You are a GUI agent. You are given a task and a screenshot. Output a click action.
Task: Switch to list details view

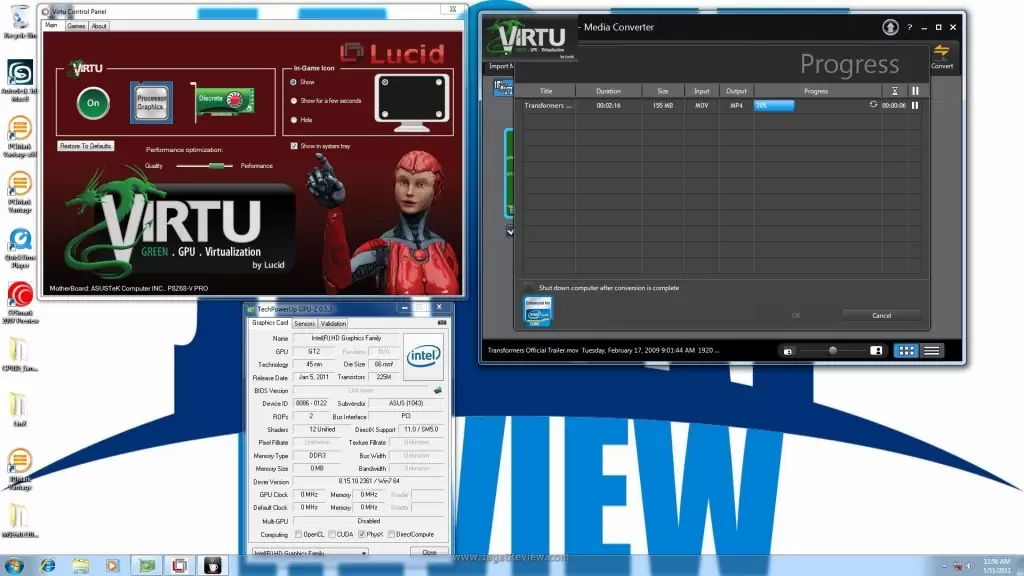coord(932,351)
